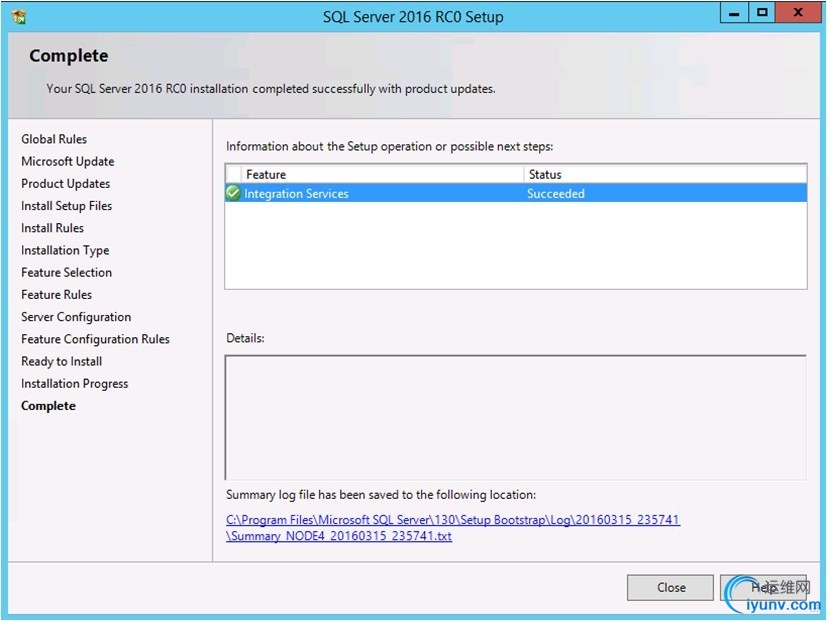Image resolution: width=827 pixels, height=621 pixels.
Task: Click the Succeeded status cell
Action: (555, 194)
